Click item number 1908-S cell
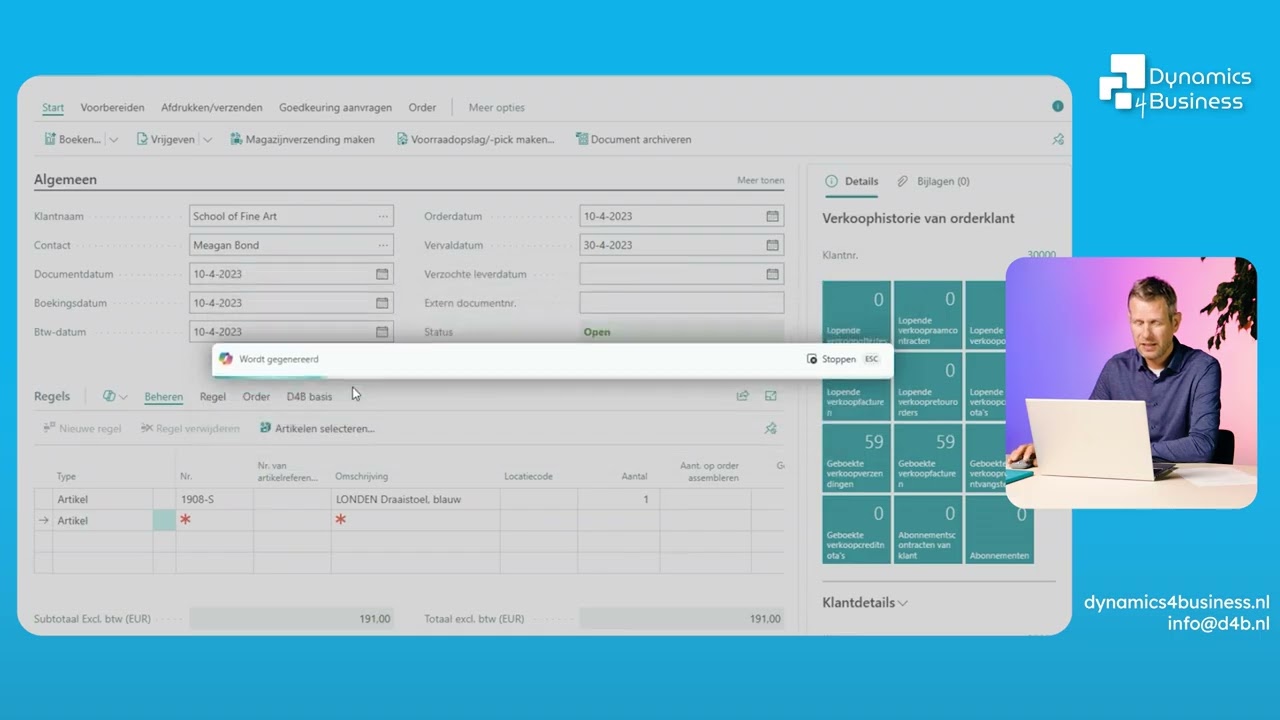This screenshot has width=1280, height=720. pyautogui.click(x=214, y=499)
